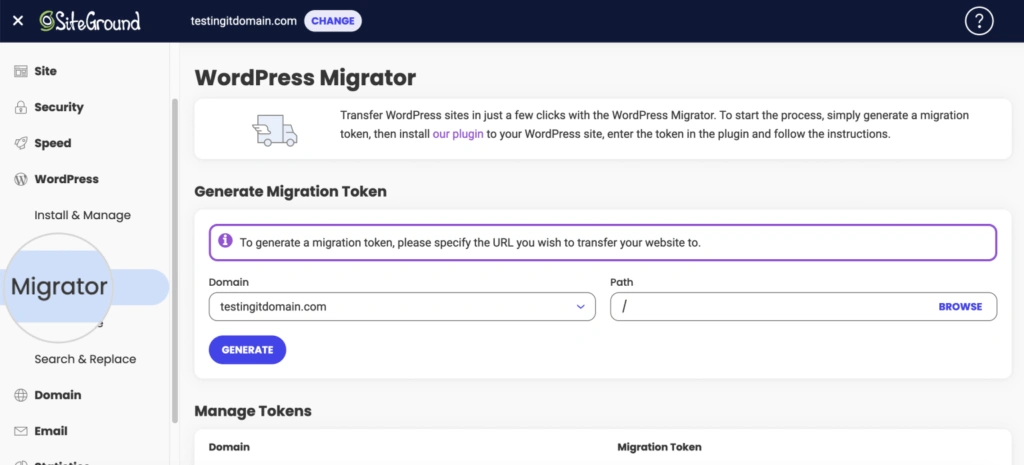This screenshot has width=1024, height=465.
Task: Open the help question mark icon
Action: tap(979, 21)
